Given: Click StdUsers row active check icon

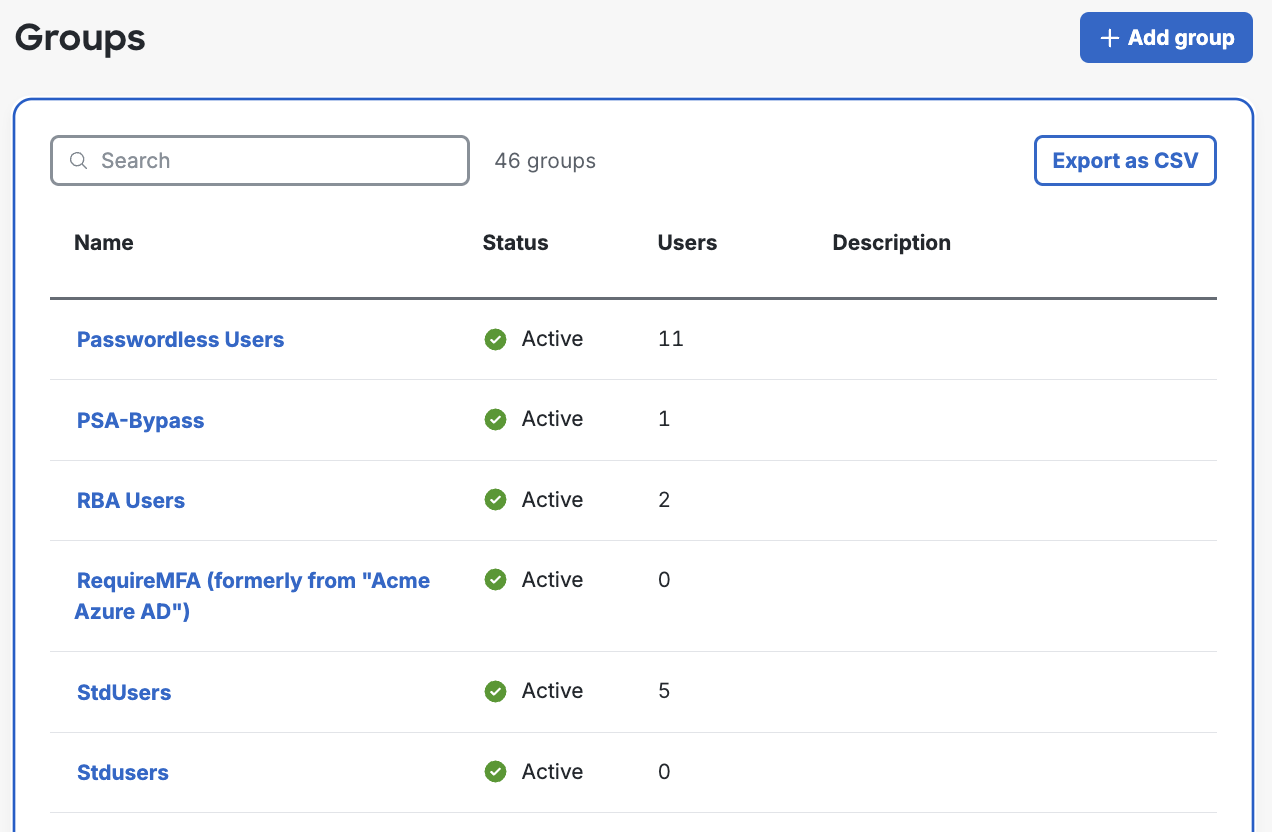Looking at the screenshot, I should [495, 691].
